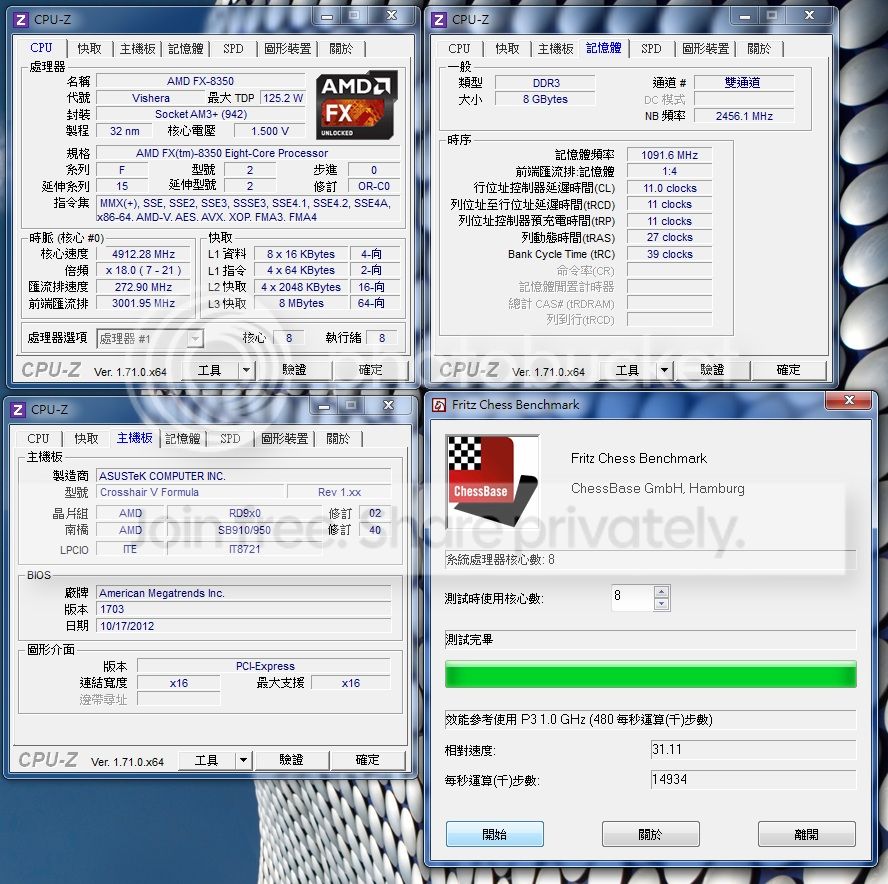Open 圖形裝置 tab in CPU window

[288, 49]
